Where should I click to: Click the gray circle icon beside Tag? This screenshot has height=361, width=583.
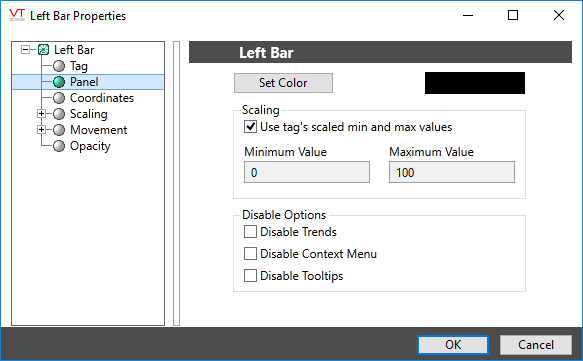(x=59, y=66)
